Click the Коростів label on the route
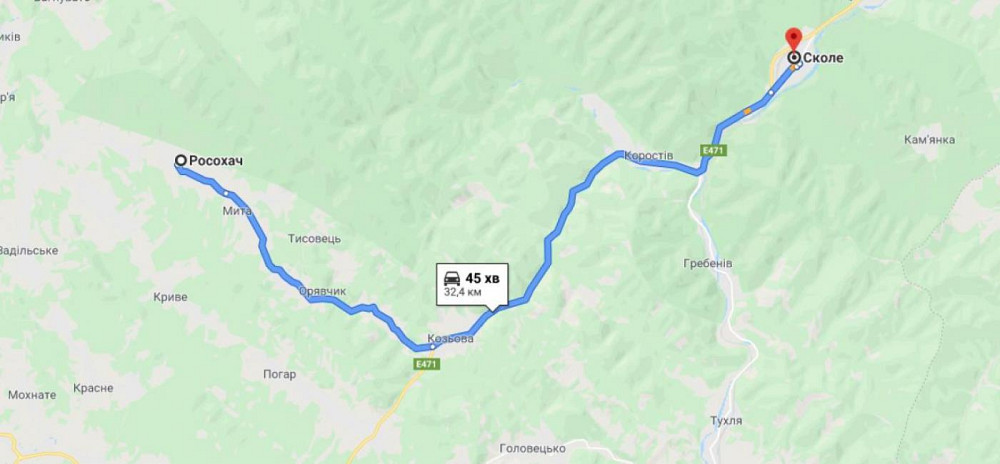Viewport: 1000px width, 464px height. tap(649, 156)
